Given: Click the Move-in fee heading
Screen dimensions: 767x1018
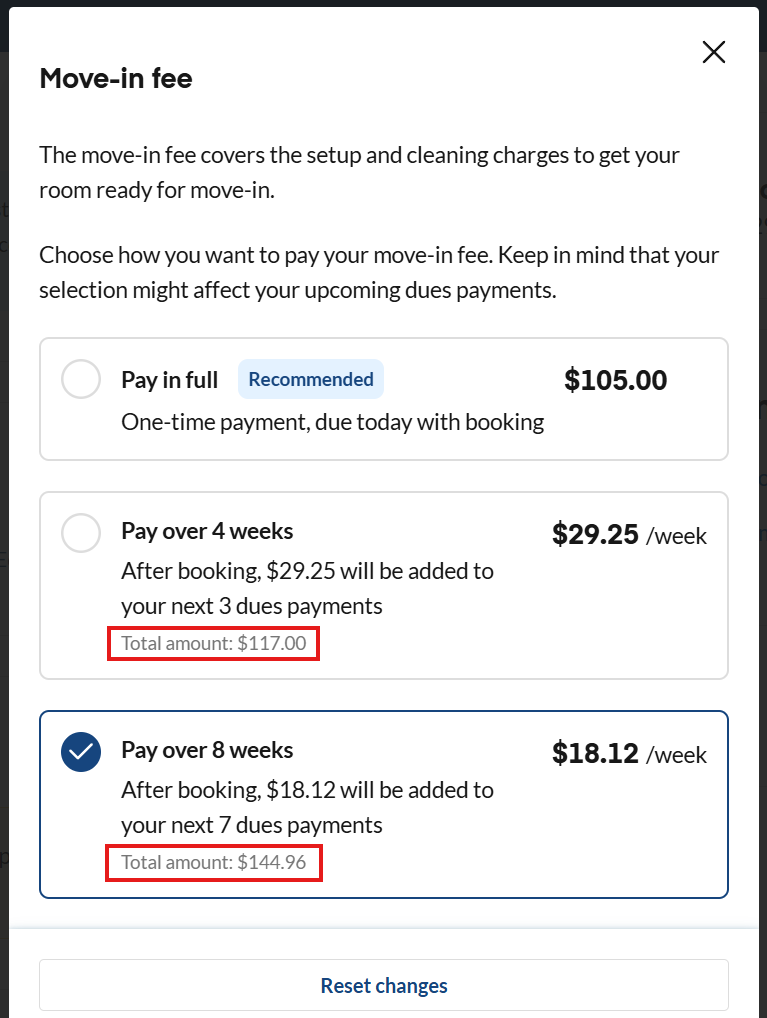Looking at the screenshot, I should 116,79.
